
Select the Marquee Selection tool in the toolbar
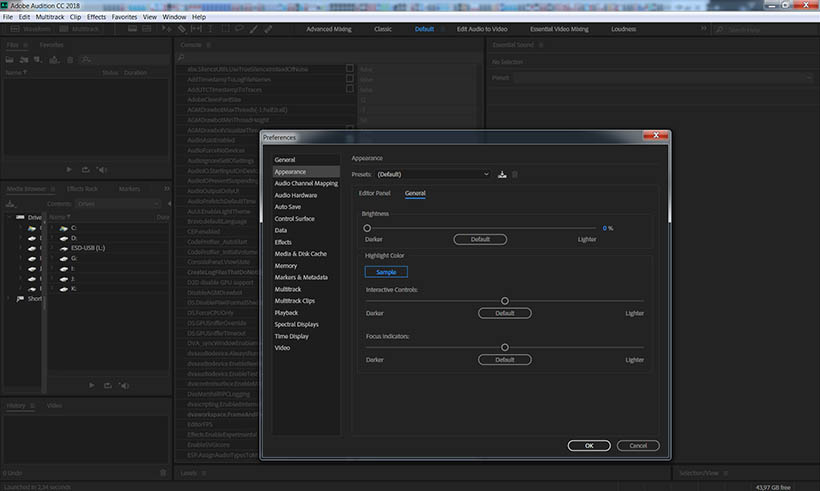click(x=225, y=29)
